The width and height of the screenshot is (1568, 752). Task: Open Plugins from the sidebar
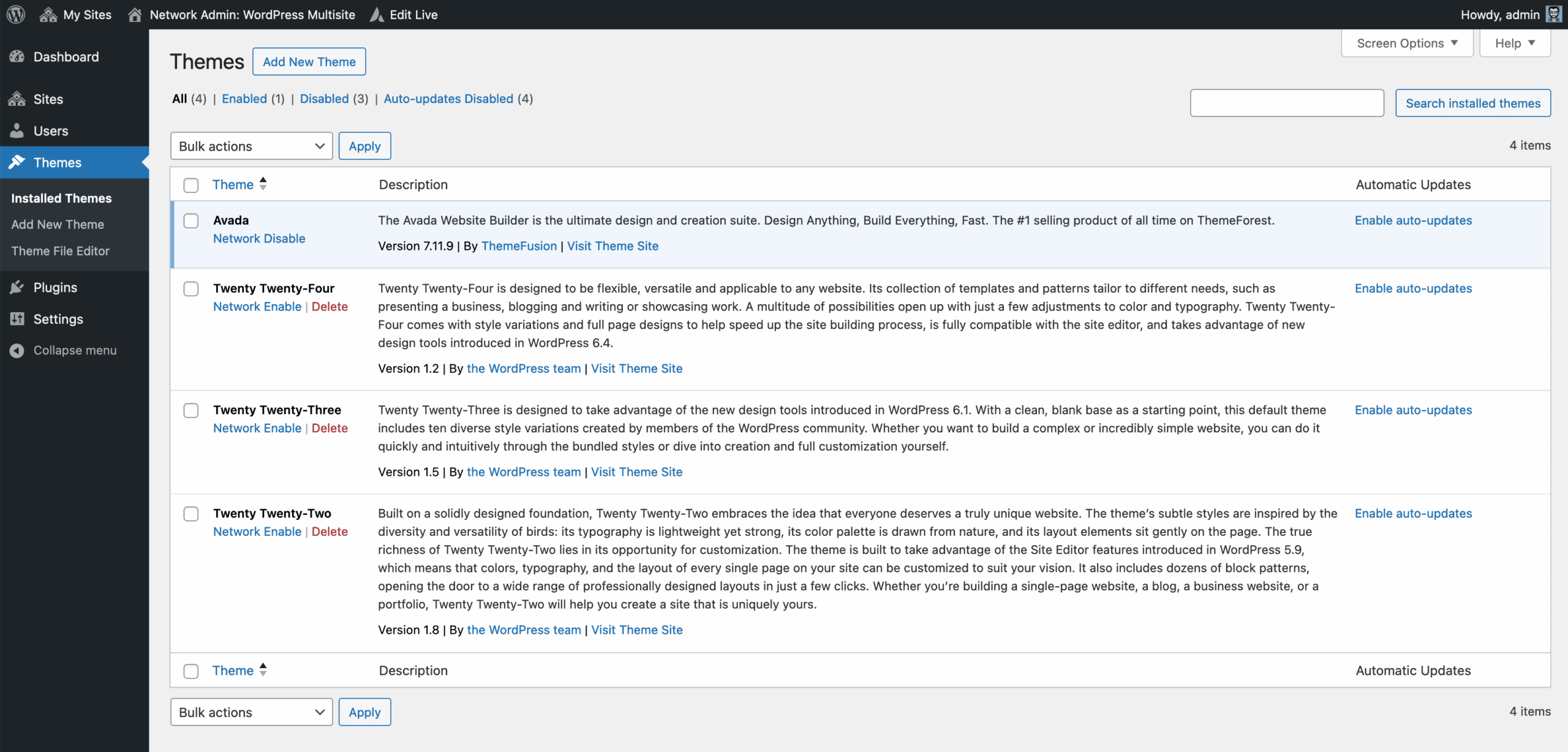pos(55,287)
